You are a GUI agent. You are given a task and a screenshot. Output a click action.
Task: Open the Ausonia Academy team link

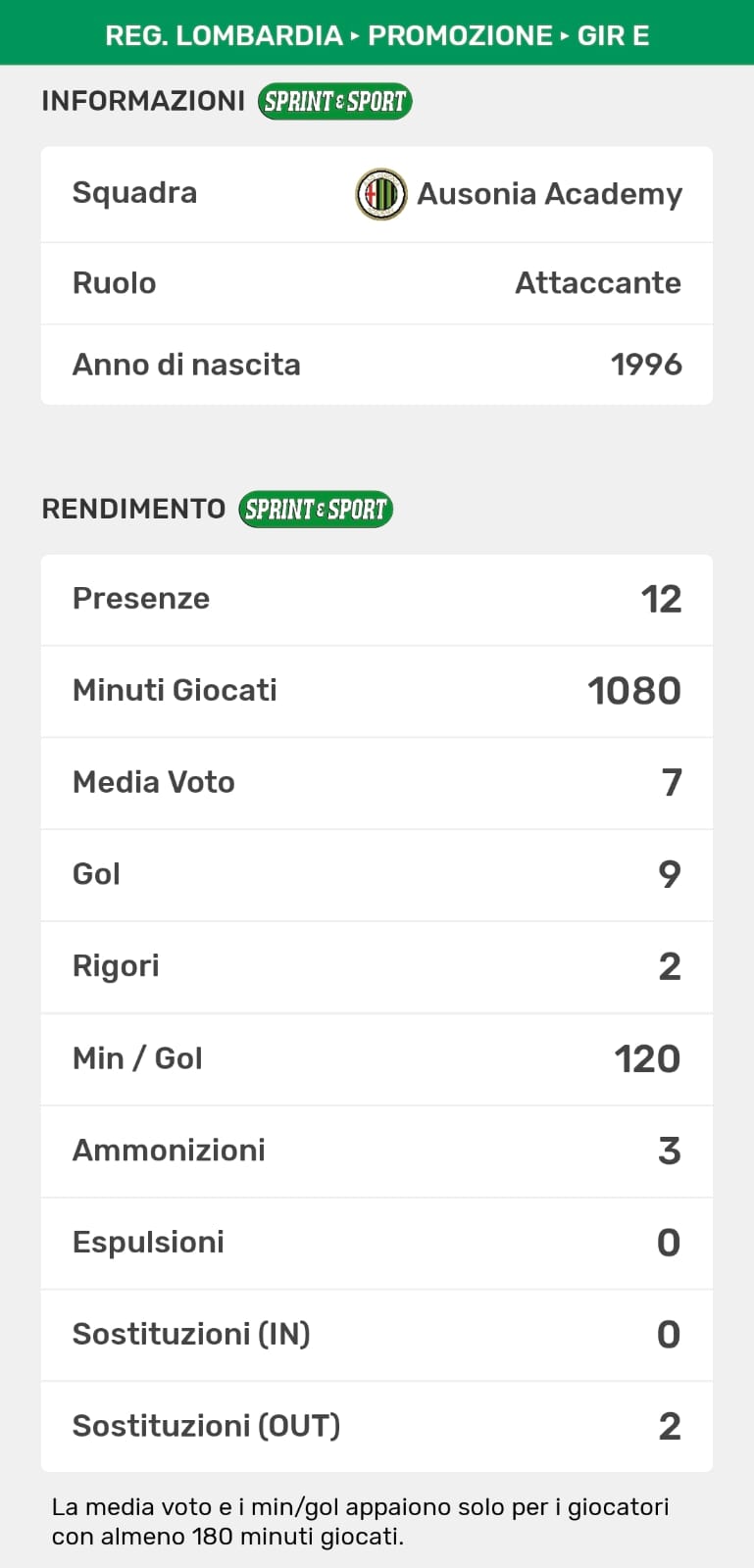click(x=549, y=194)
